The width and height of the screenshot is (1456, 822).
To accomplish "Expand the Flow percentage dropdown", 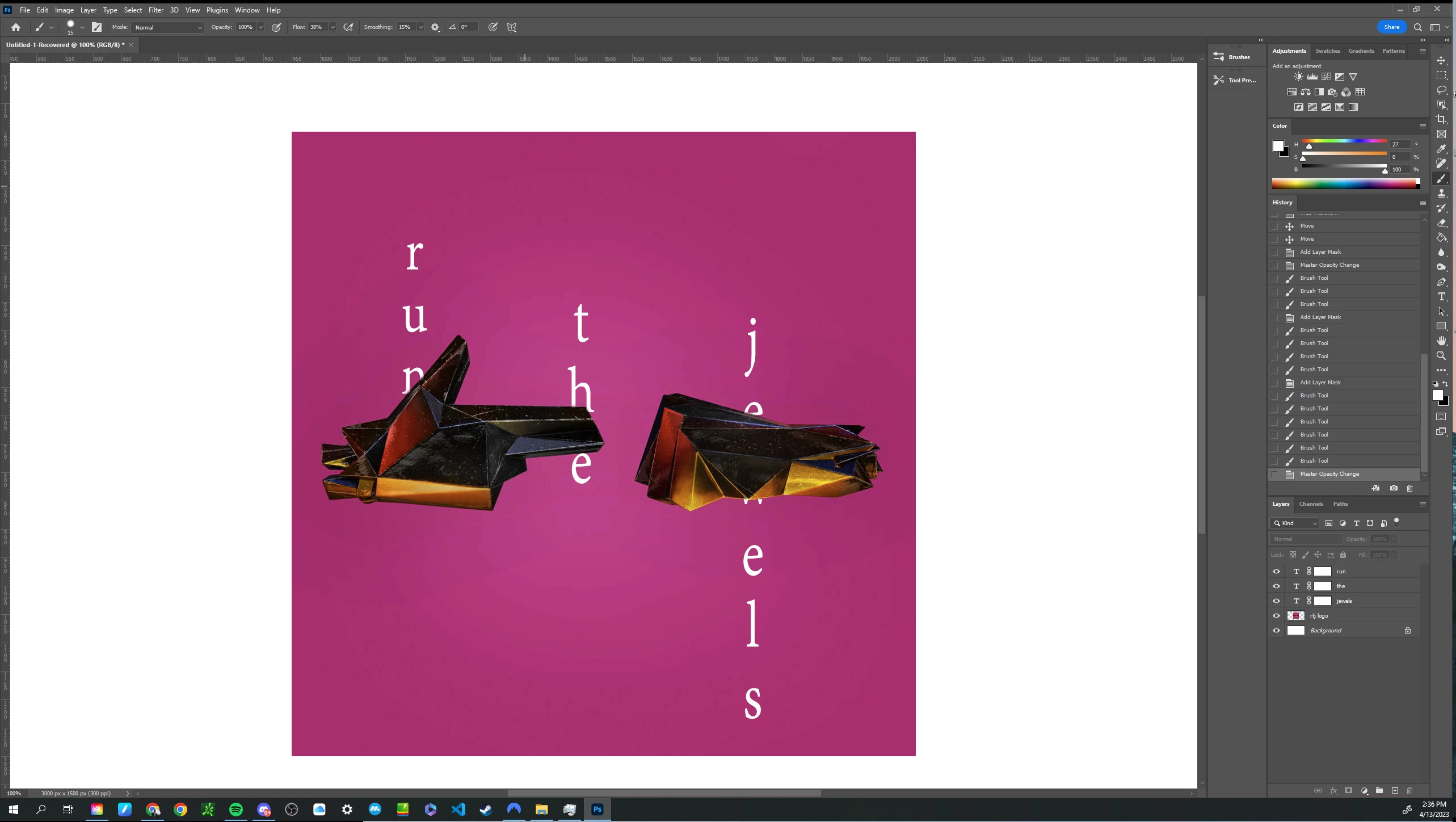I will point(333,27).
